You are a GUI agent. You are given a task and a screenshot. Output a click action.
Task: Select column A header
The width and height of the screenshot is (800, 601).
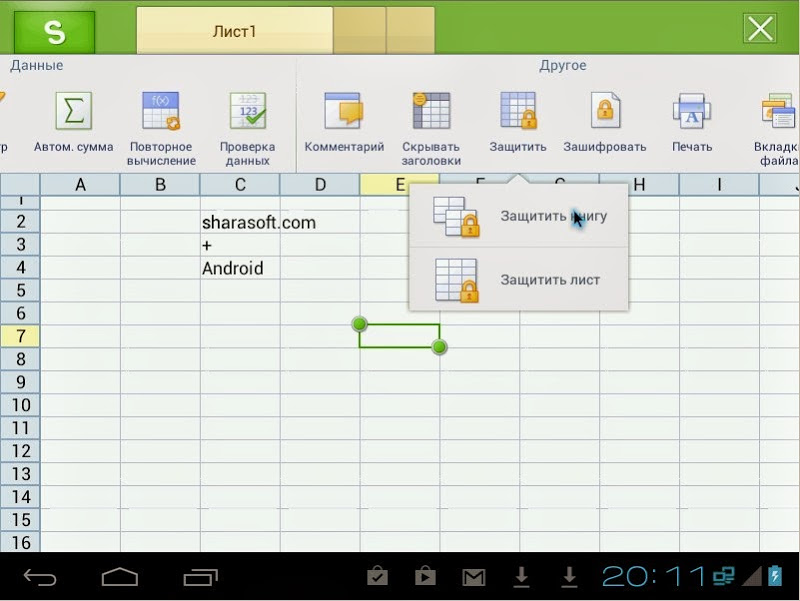(80, 185)
